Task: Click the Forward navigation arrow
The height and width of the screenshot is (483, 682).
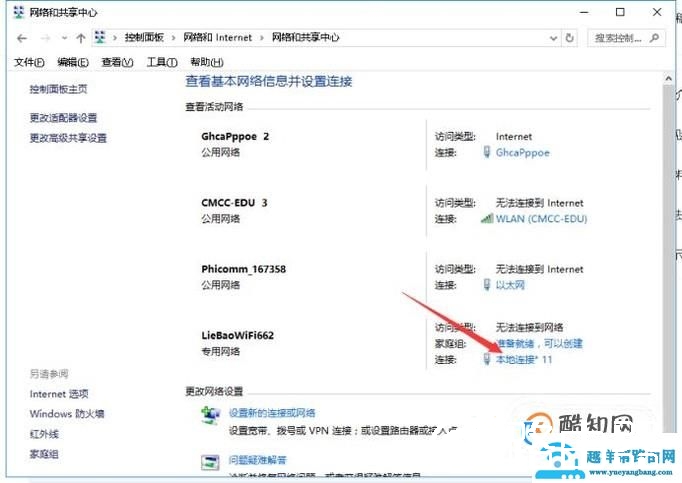Action: (45, 38)
